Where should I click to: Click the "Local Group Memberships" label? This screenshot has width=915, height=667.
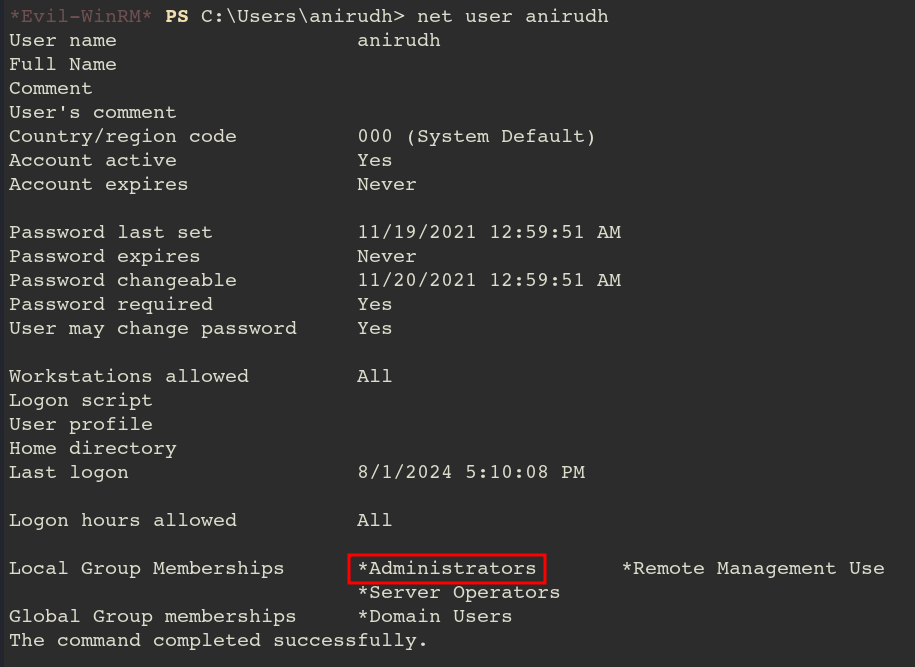(147, 568)
